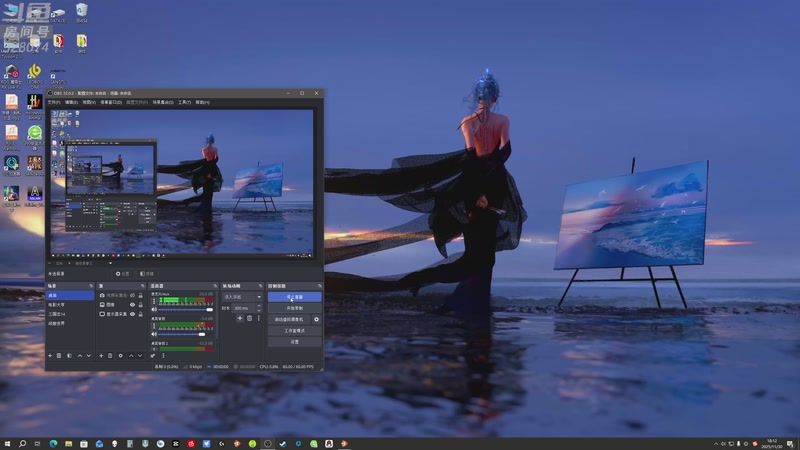Float the Scene Transitions dock with its header icon
This screenshot has height=450, width=800.
260,286
